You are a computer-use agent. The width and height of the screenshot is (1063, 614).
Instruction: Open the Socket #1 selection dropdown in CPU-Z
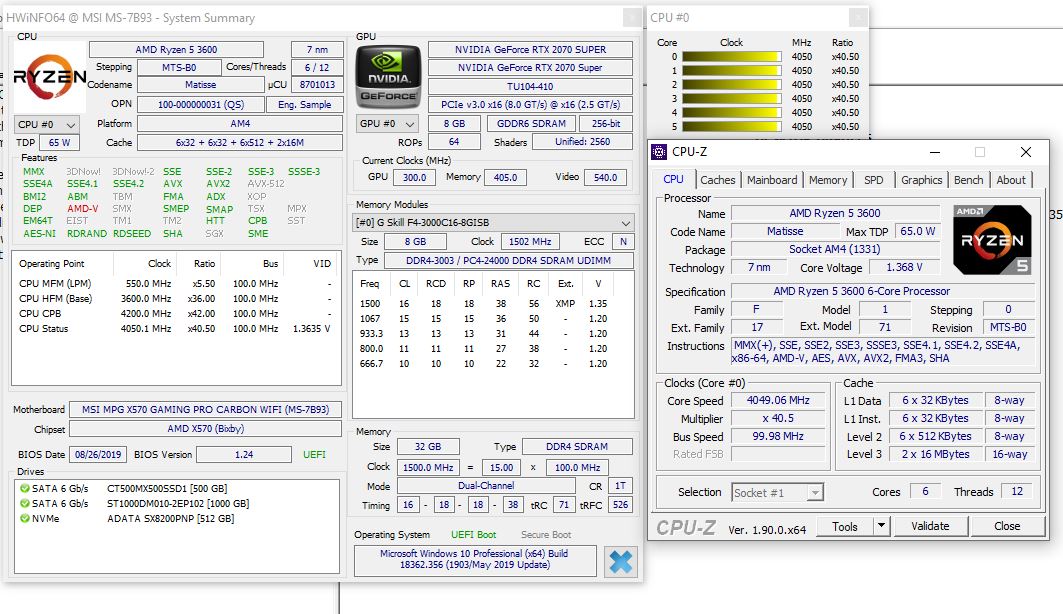tap(778, 493)
